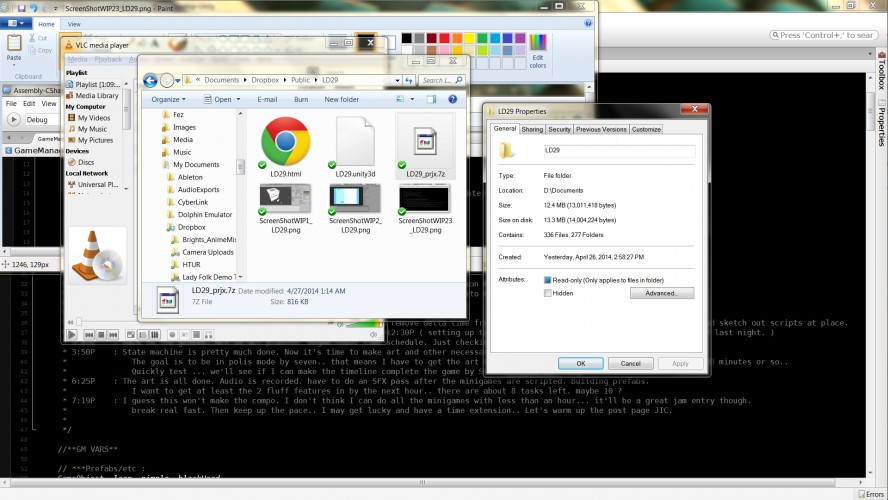Stop playback in VLC
Screen dimensions: 888x500
(101, 335)
